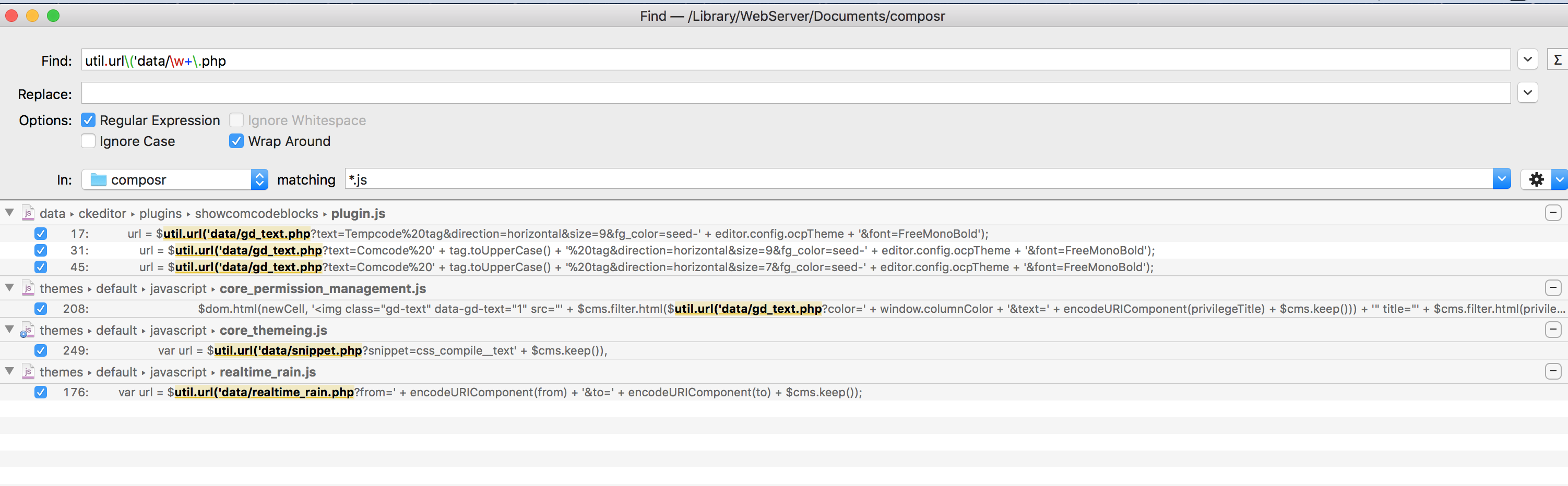Viewport: 1568px width, 486px height.
Task: Click the plugin.js file icon
Action: 28,213
